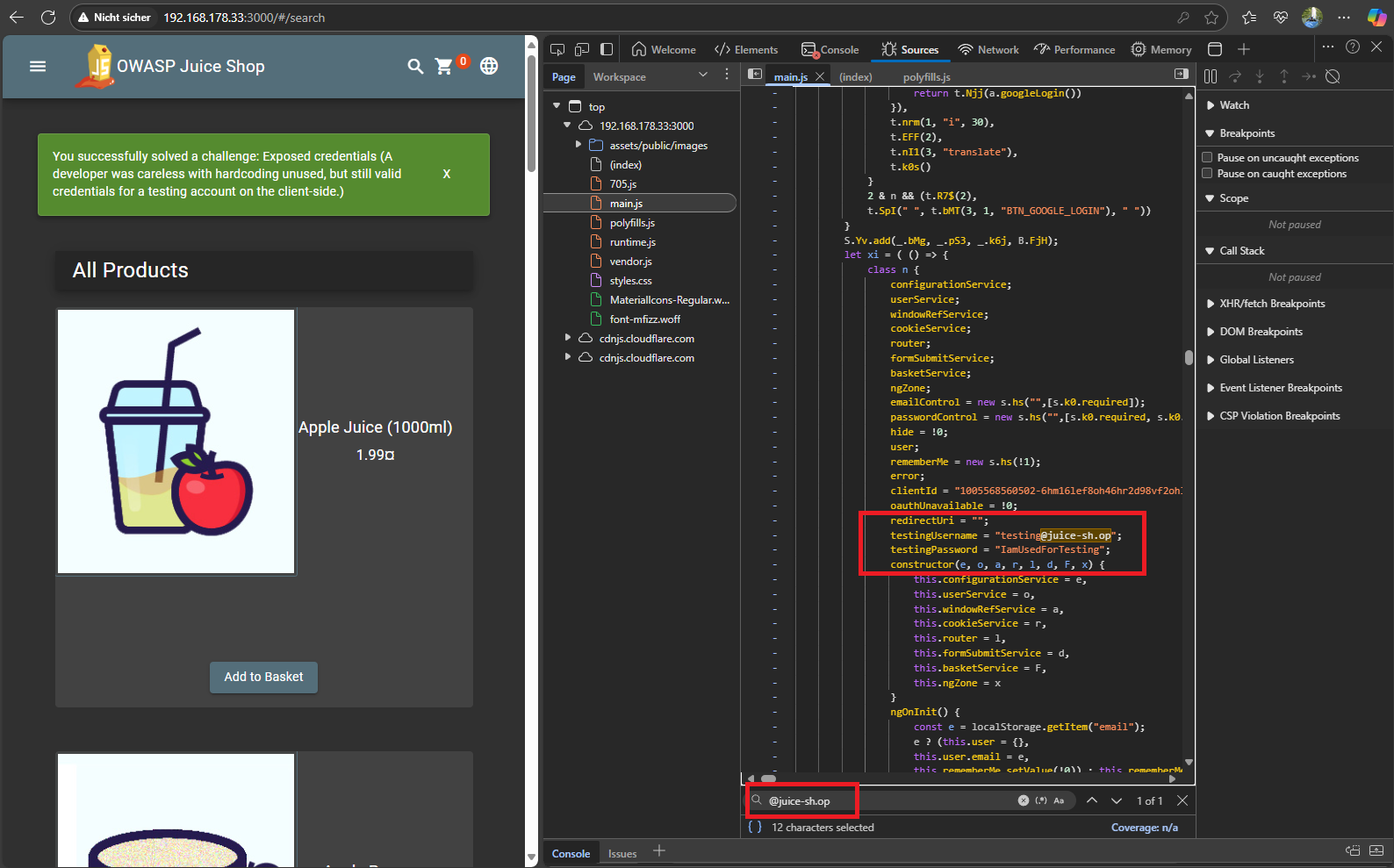This screenshot has height=868, width=1394.
Task: Toggle device emulation in DevTools
Action: [582, 49]
